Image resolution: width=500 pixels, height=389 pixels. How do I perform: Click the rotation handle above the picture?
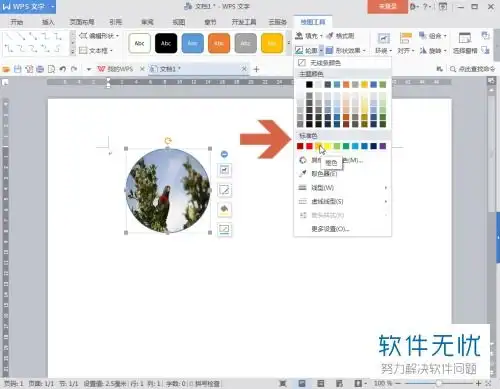coord(168,141)
